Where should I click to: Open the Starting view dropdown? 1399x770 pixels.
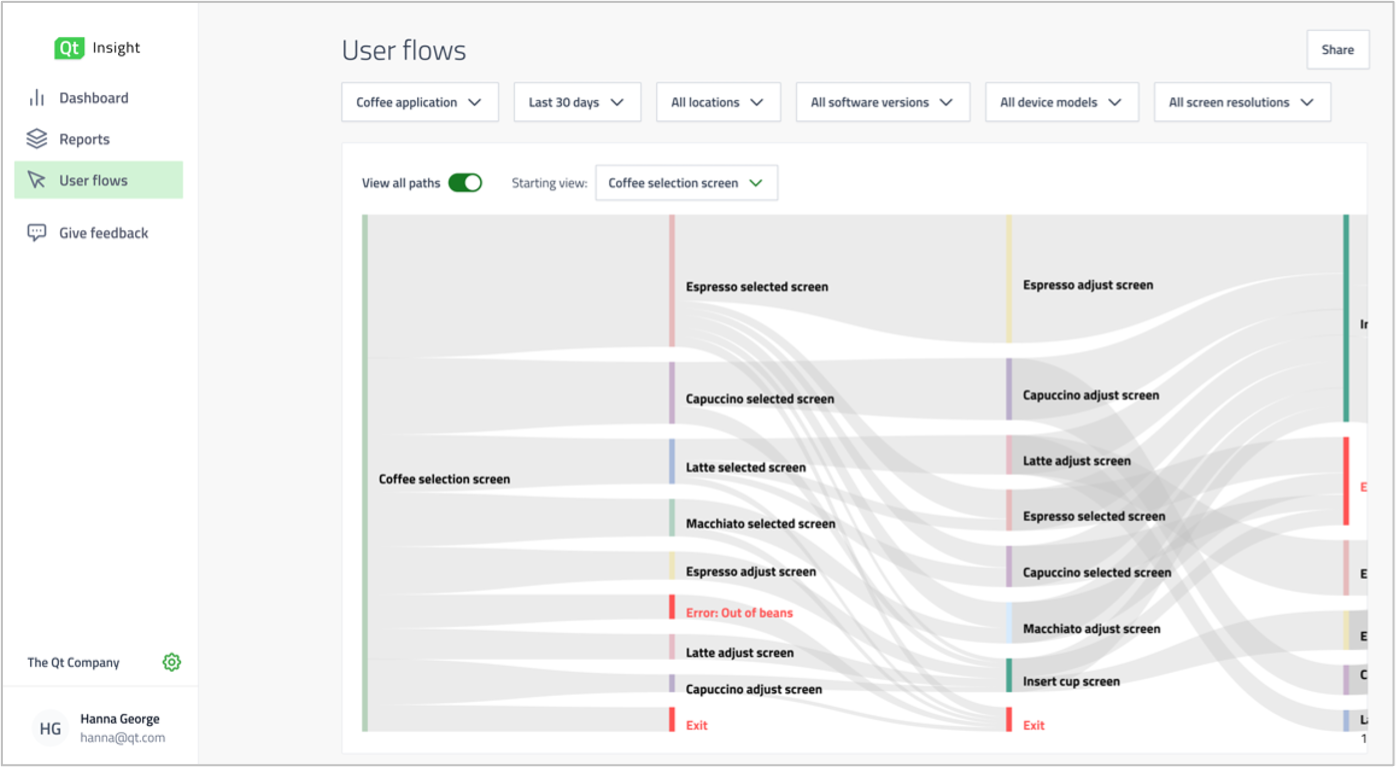pos(686,183)
